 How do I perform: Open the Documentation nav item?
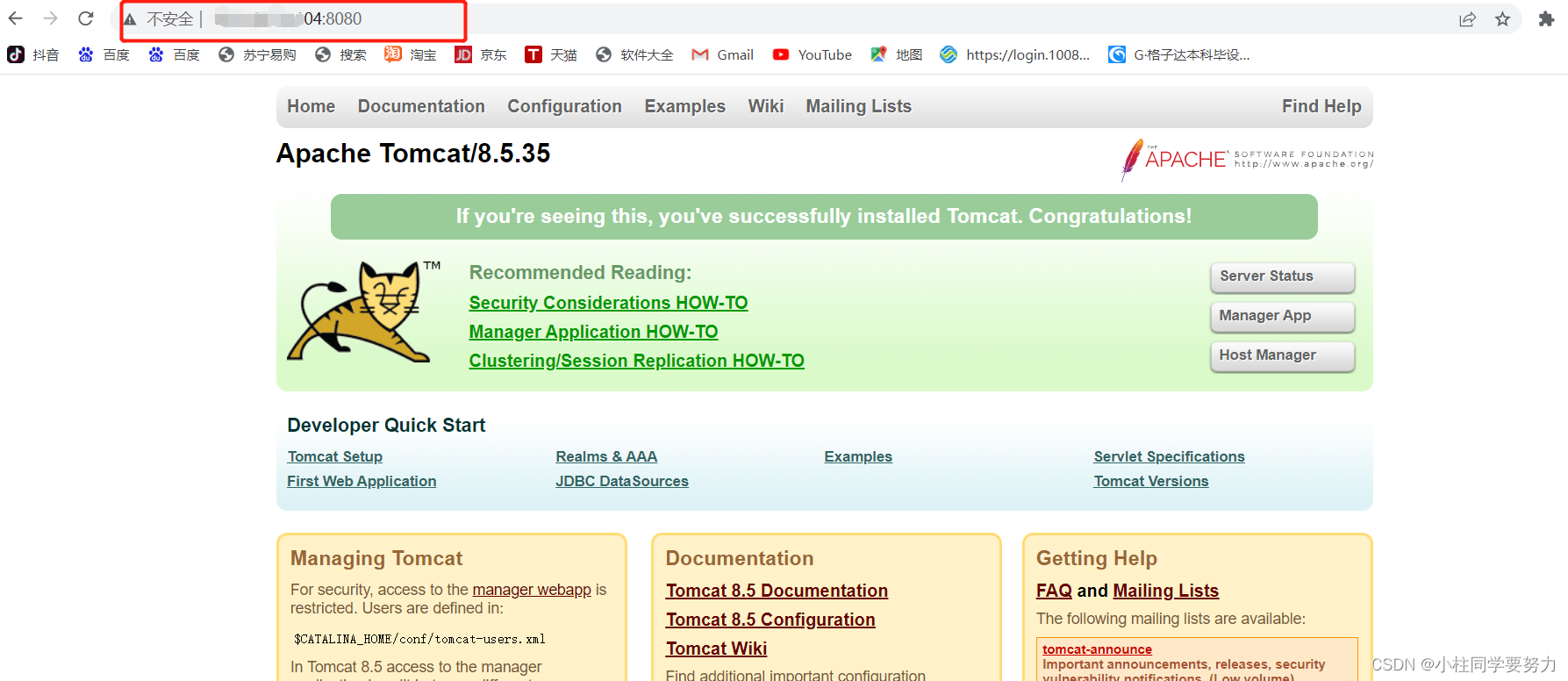[421, 106]
